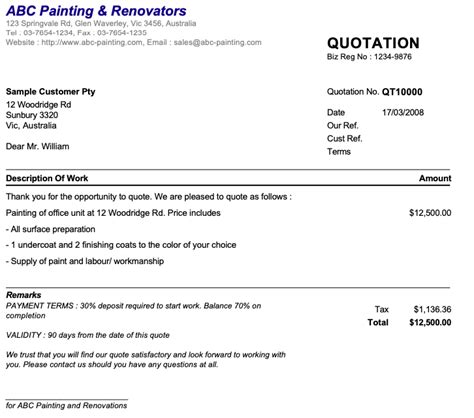Click the Terms field label
The height and width of the screenshot is (418, 474).
(339, 152)
